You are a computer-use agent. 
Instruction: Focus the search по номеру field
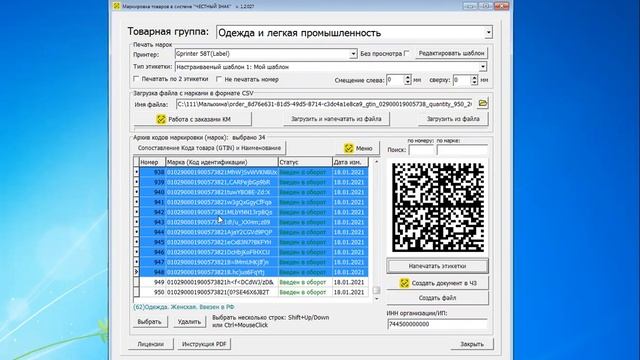(421, 150)
